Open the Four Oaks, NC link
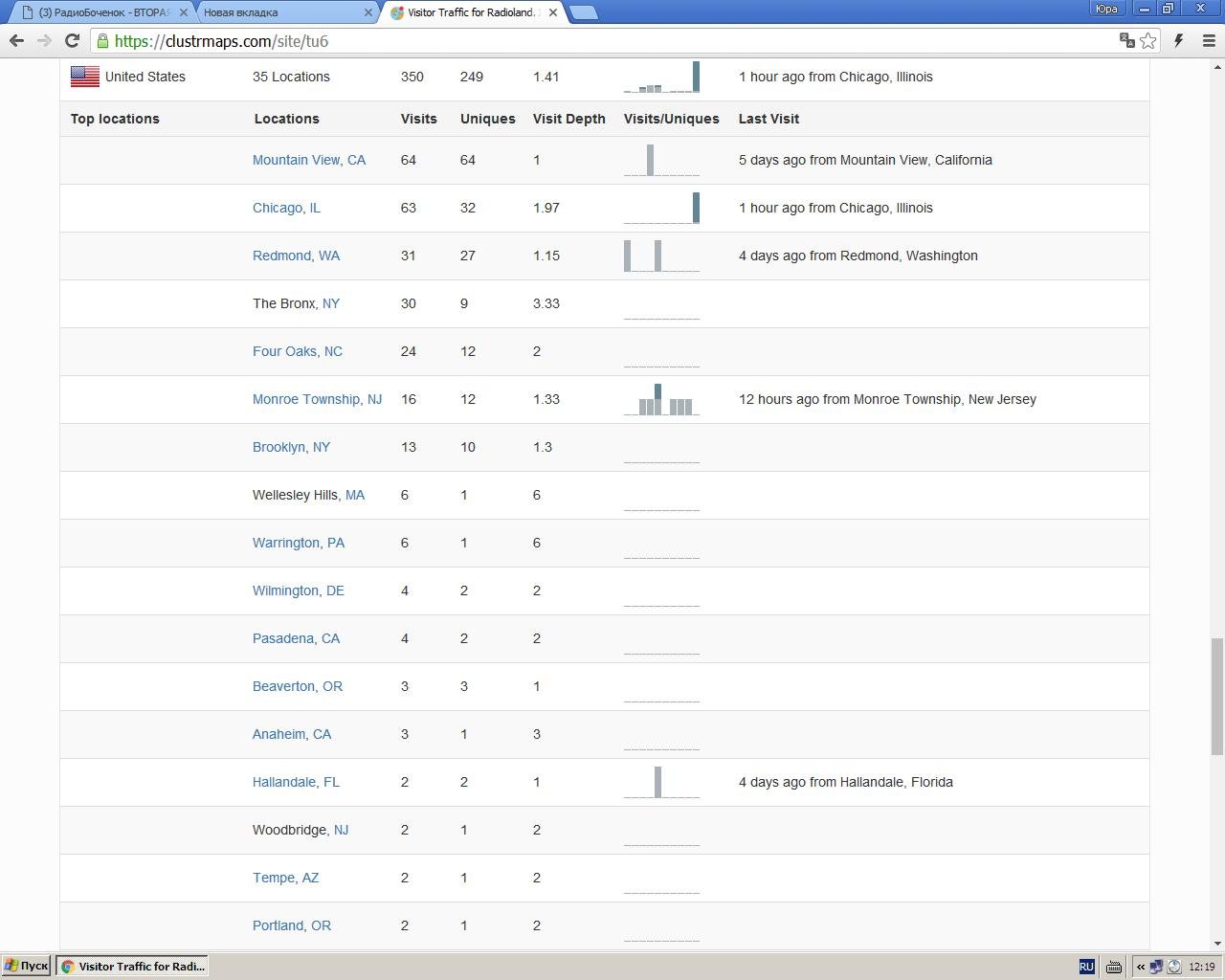The width and height of the screenshot is (1225, 980). 298,351
